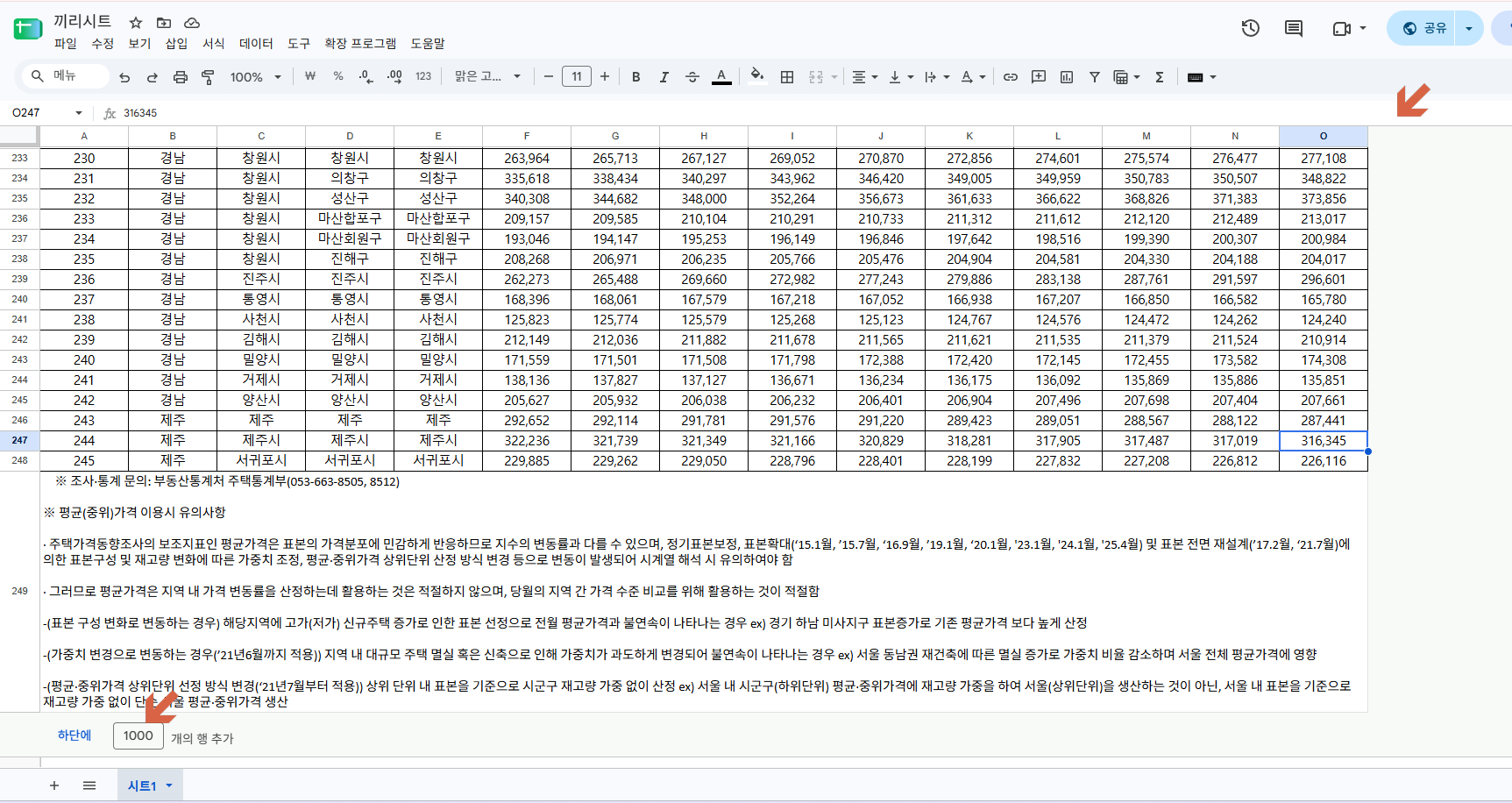Toggle italic formatting
Screen dimensions: 1512x803
coord(664,77)
